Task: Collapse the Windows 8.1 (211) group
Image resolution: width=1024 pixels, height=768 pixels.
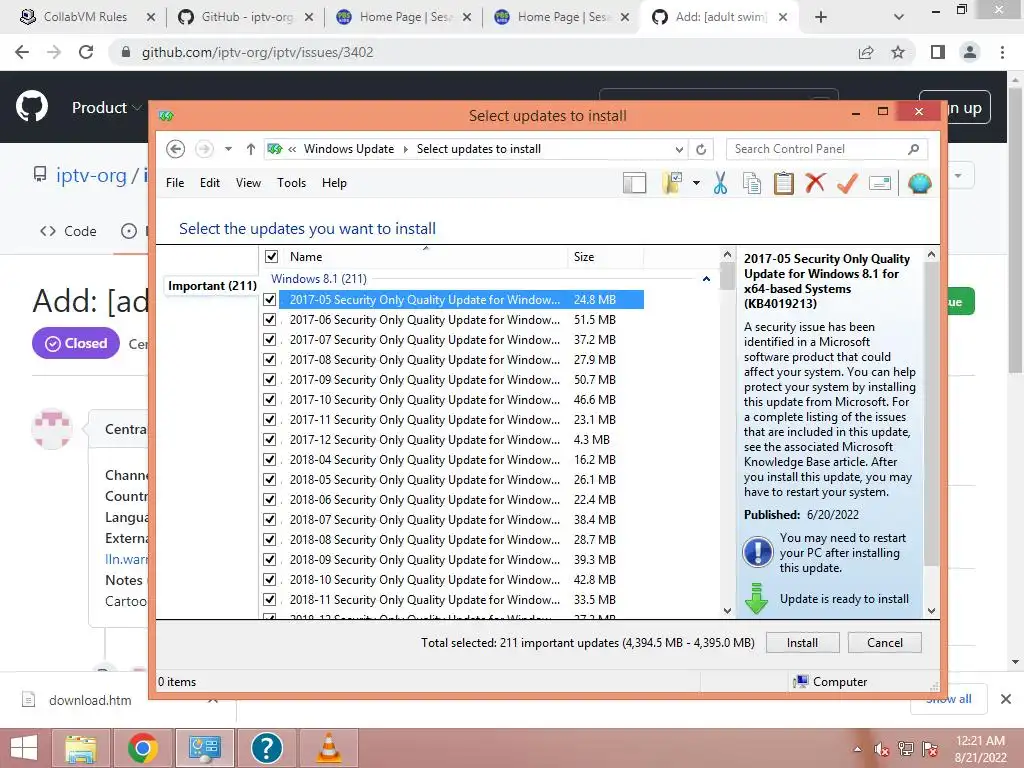Action: (x=706, y=279)
